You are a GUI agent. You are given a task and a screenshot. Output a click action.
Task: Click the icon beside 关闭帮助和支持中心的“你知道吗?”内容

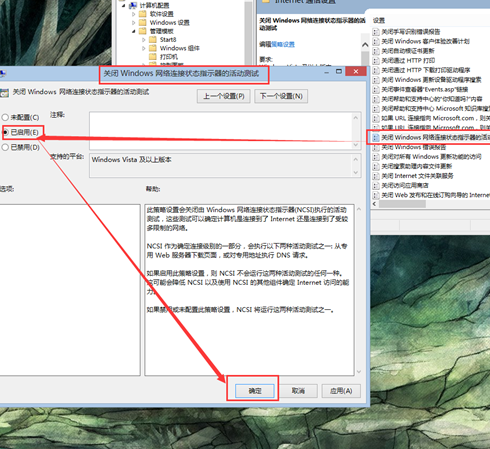[x=376, y=99]
